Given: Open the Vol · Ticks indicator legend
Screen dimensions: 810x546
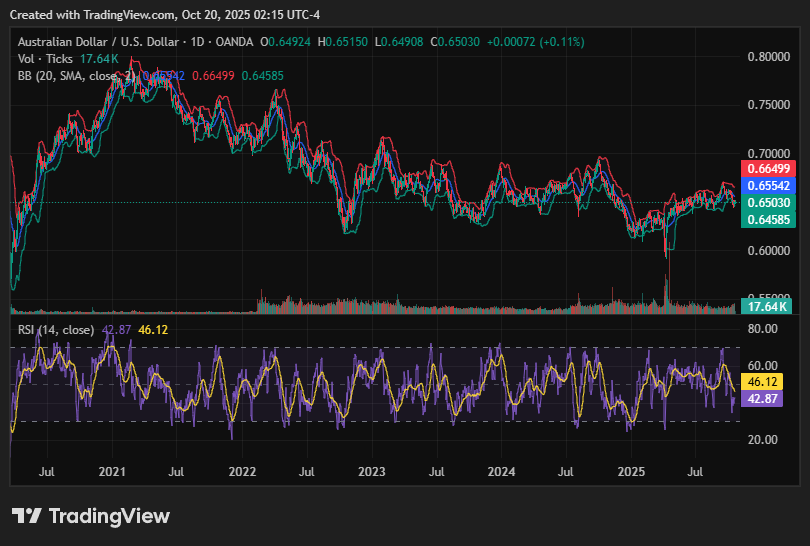Looking at the screenshot, I should click(47, 59).
